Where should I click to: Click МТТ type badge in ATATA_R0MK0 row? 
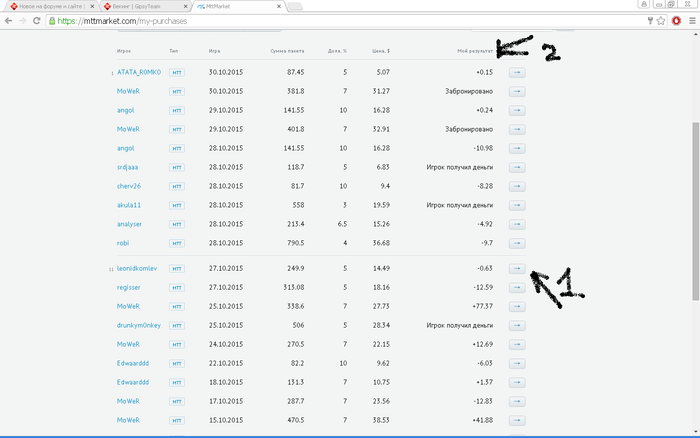177,72
